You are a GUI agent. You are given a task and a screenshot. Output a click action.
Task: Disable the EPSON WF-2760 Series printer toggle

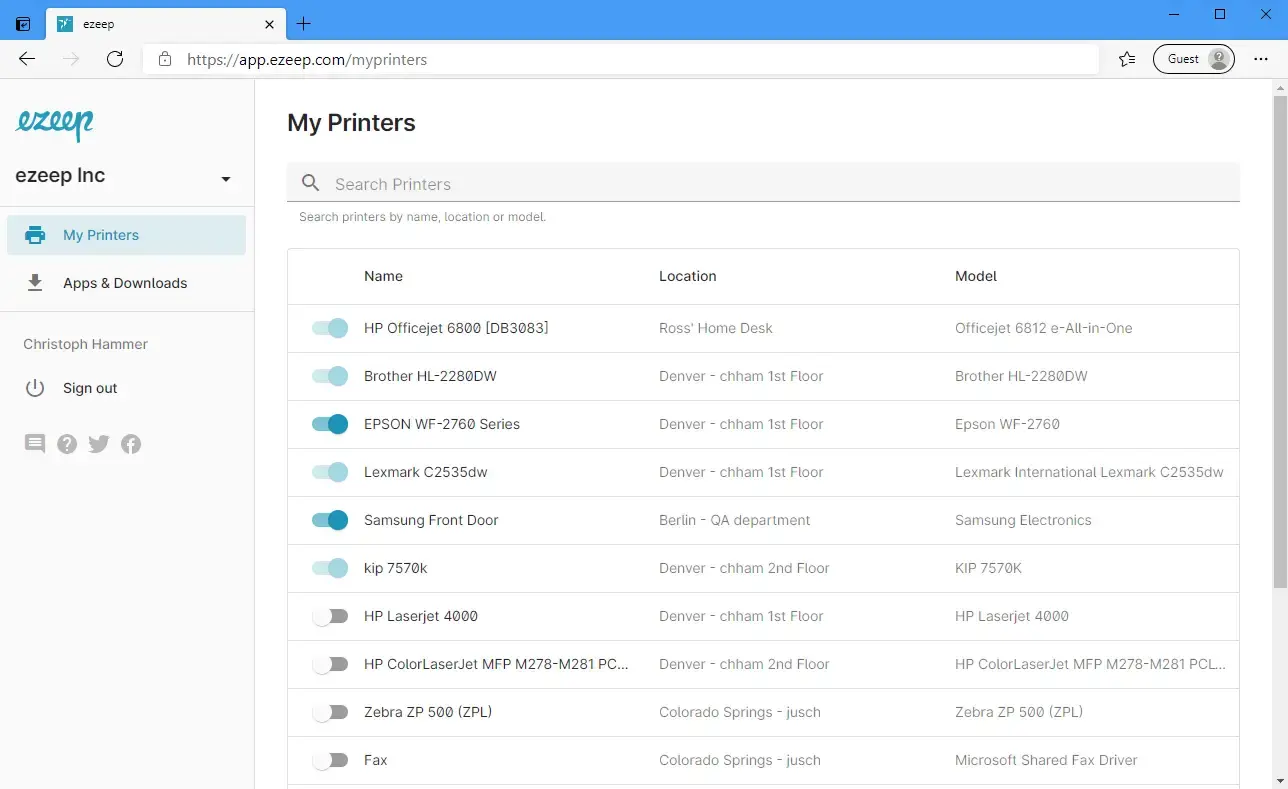click(330, 424)
